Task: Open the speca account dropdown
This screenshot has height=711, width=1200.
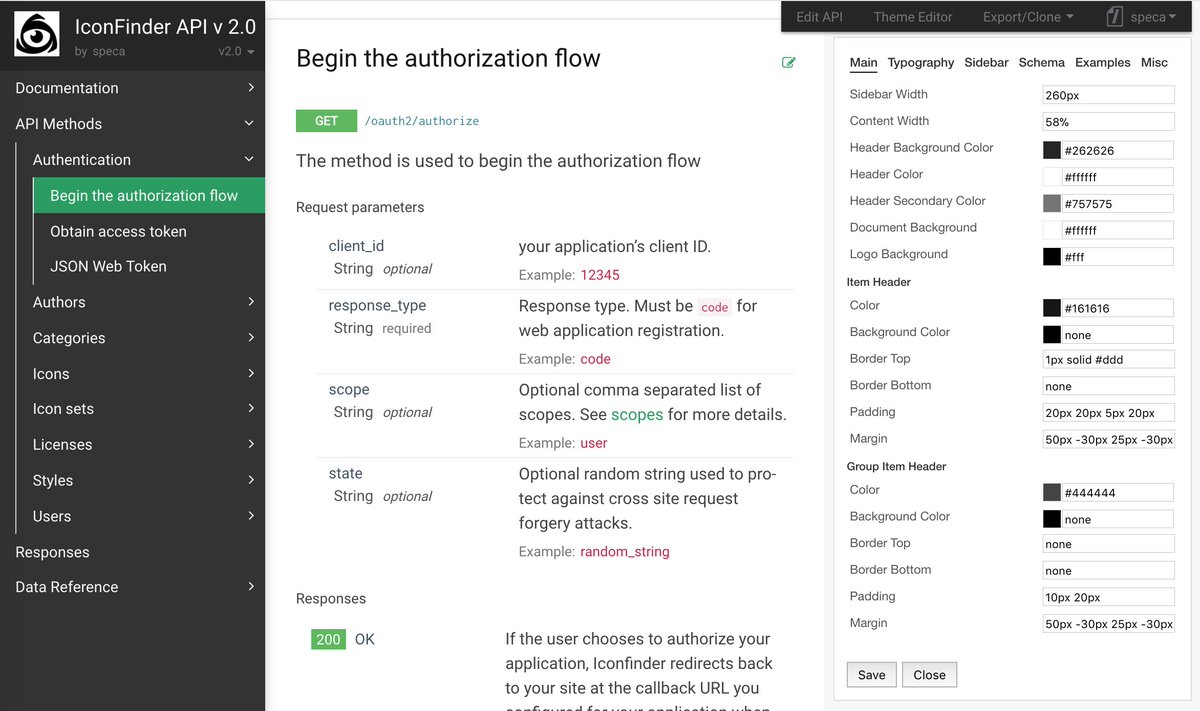Action: point(1155,17)
